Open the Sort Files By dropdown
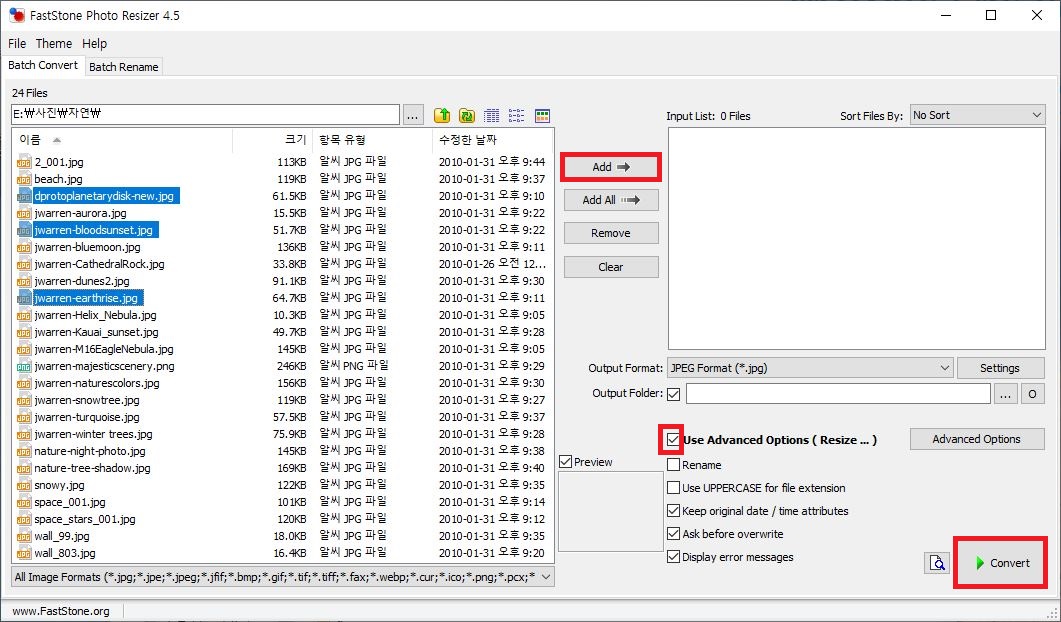This screenshot has height=622, width=1061. (x=977, y=115)
